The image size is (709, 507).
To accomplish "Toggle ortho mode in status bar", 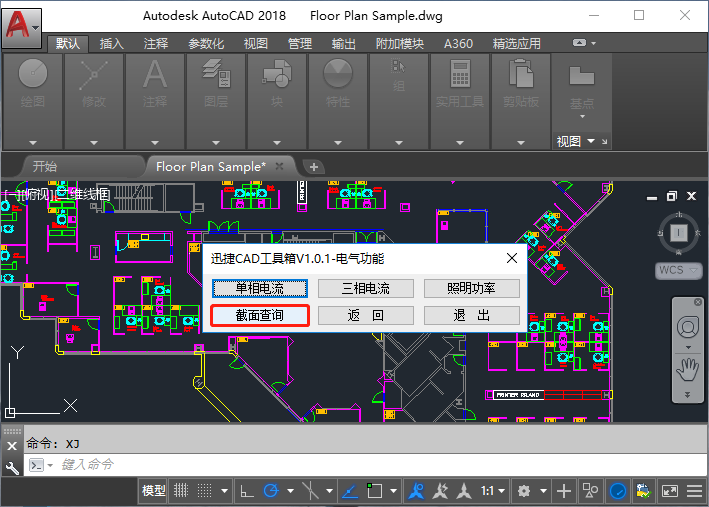I will pyautogui.click(x=246, y=491).
